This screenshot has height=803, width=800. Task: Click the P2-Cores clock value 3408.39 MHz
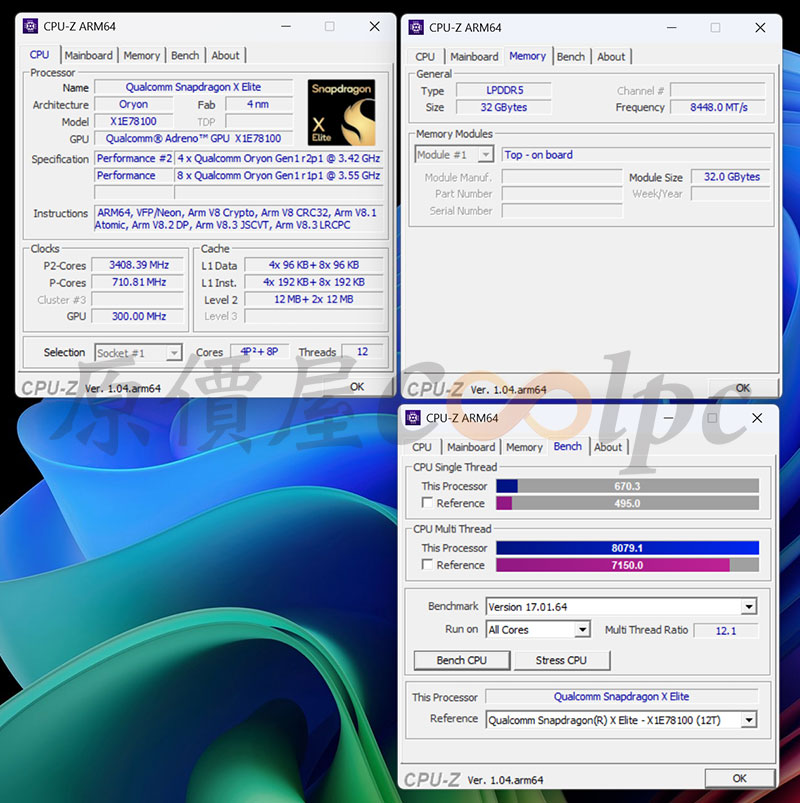coord(138,265)
